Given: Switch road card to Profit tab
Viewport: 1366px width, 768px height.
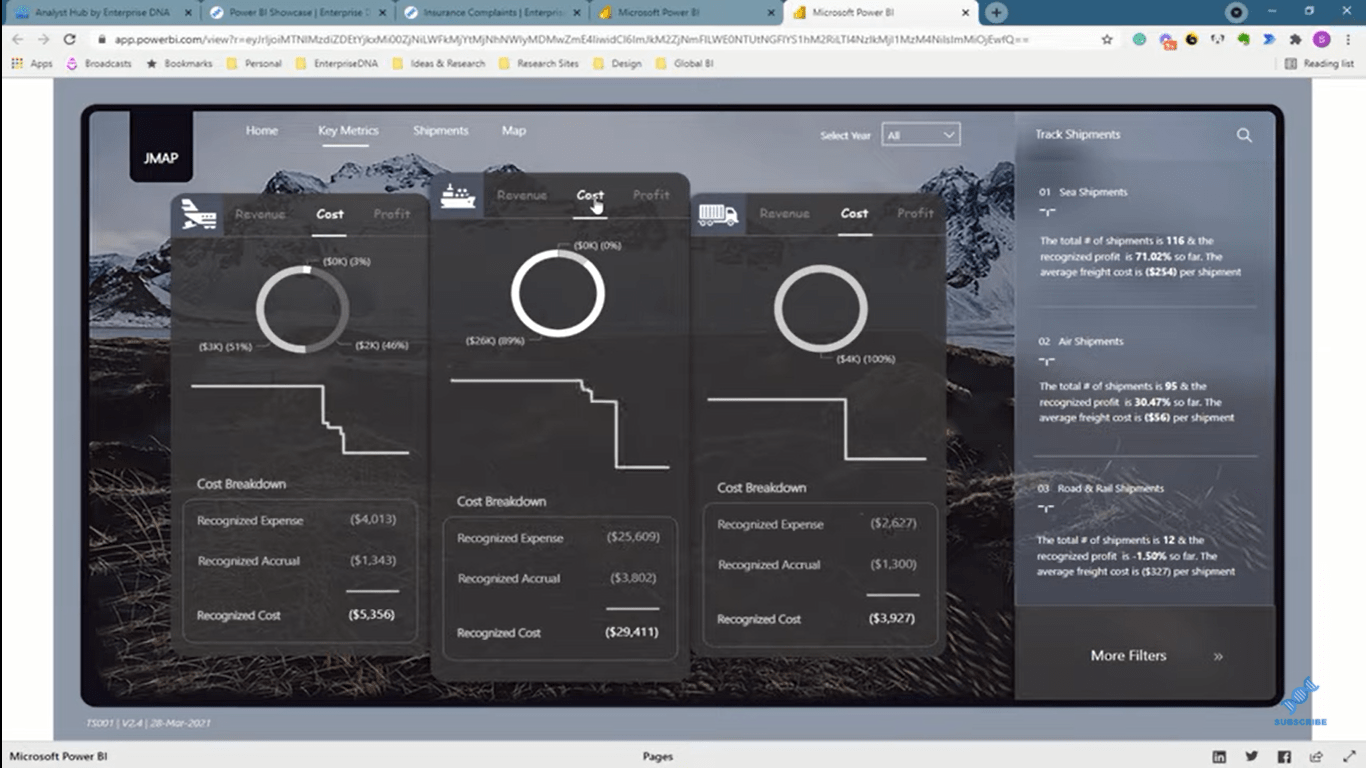Looking at the screenshot, I should tap(915, 213).
